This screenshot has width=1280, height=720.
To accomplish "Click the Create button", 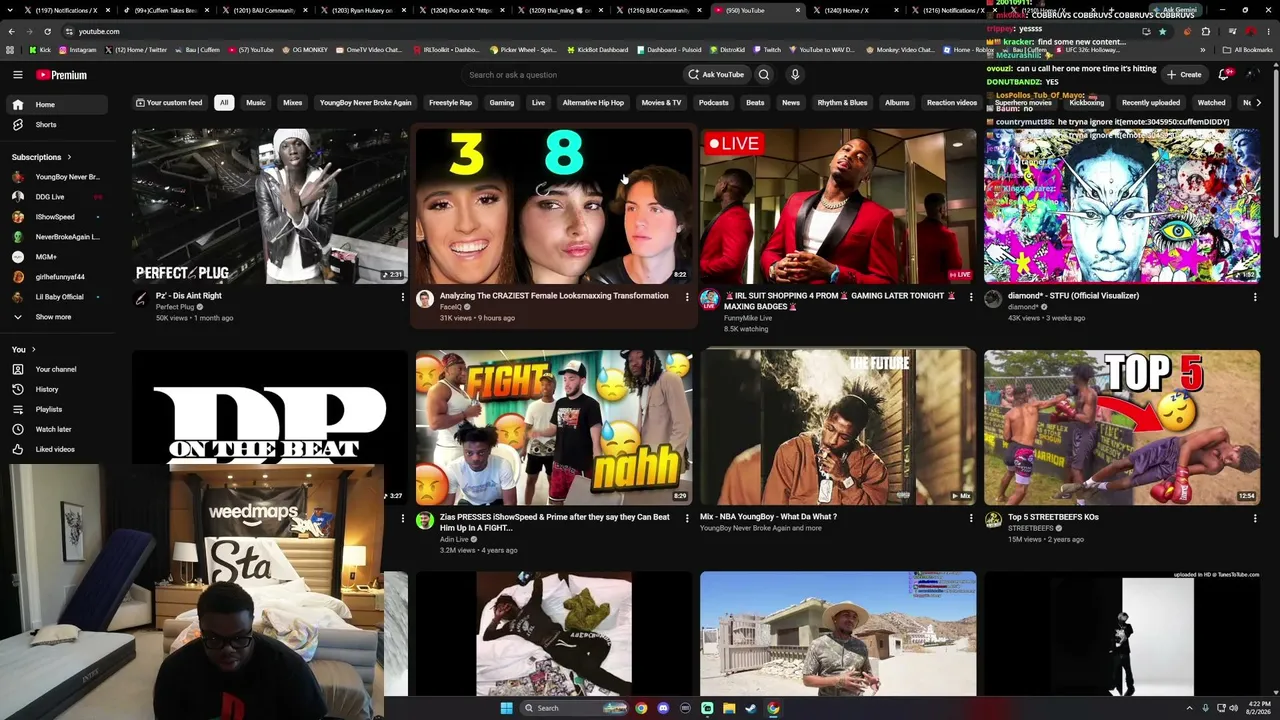I will 1184,75.
